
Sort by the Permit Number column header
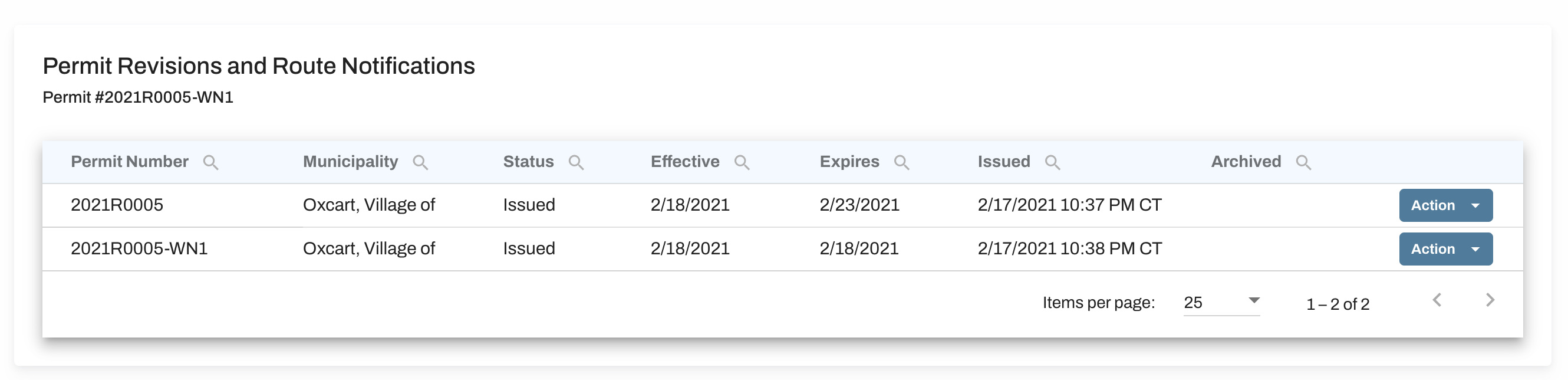point(130,161)
